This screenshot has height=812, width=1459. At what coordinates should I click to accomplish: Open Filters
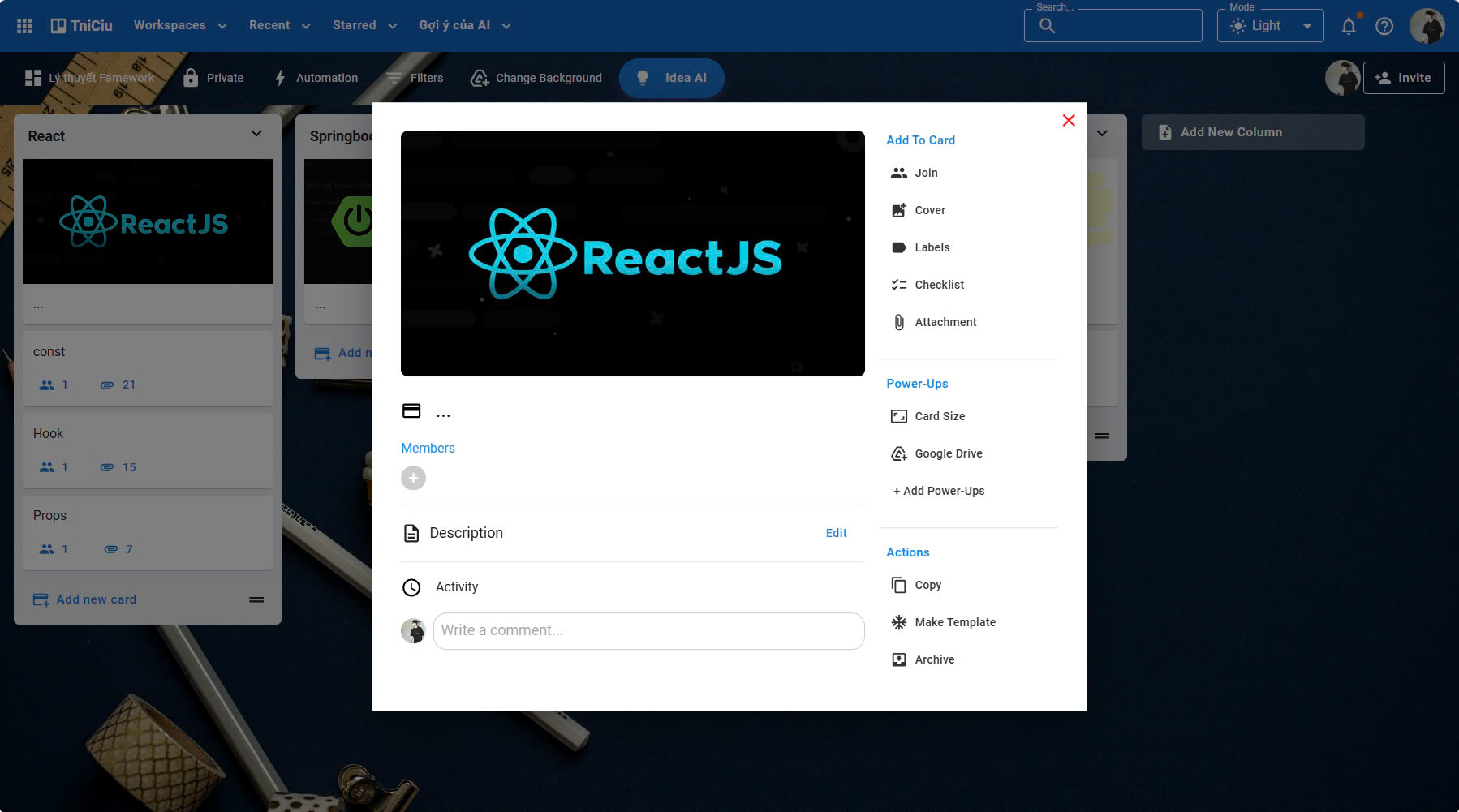[415, 78]
